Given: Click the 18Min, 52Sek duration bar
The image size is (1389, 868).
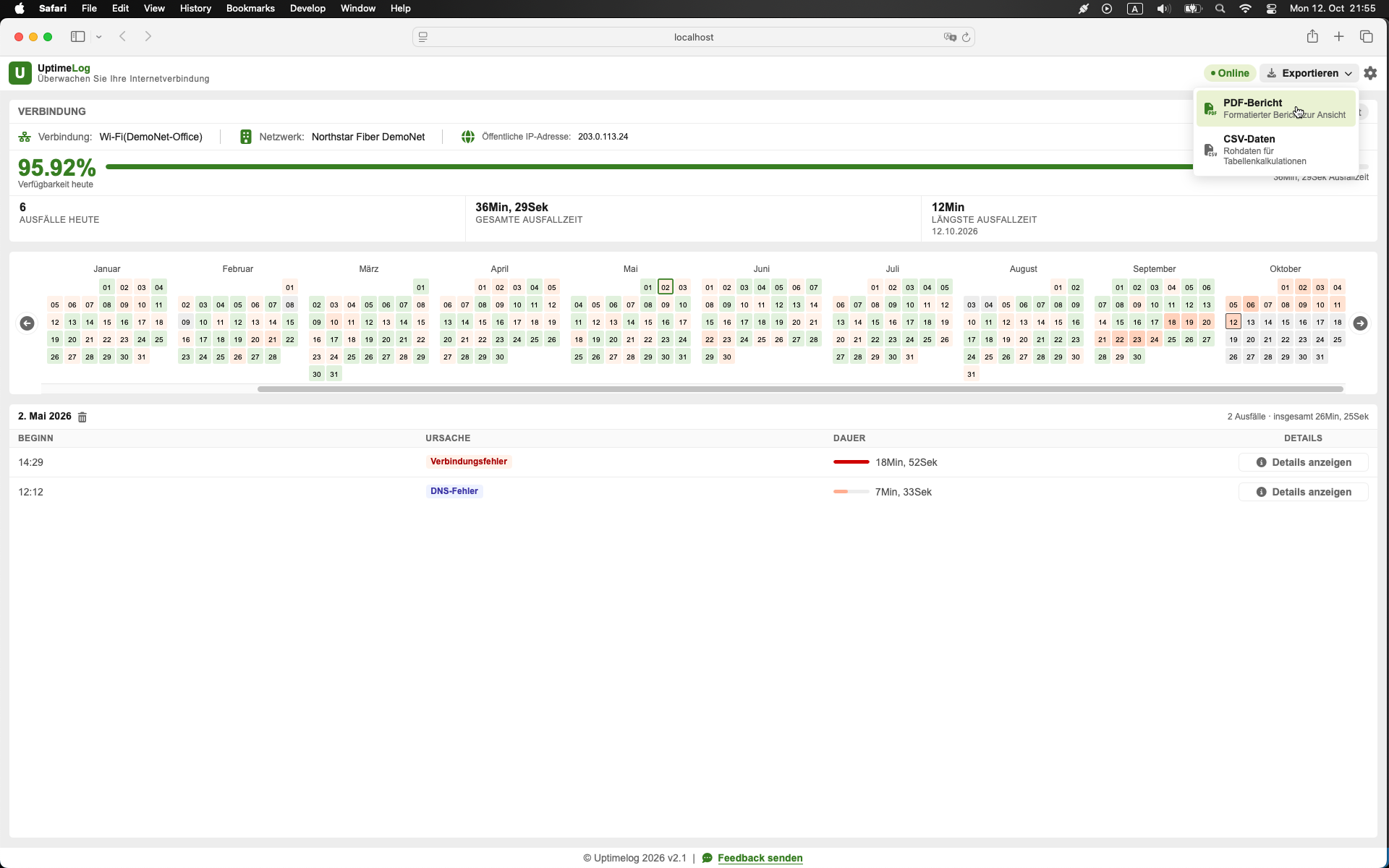Looking at the screenshot, I should [x=851, y=462].
